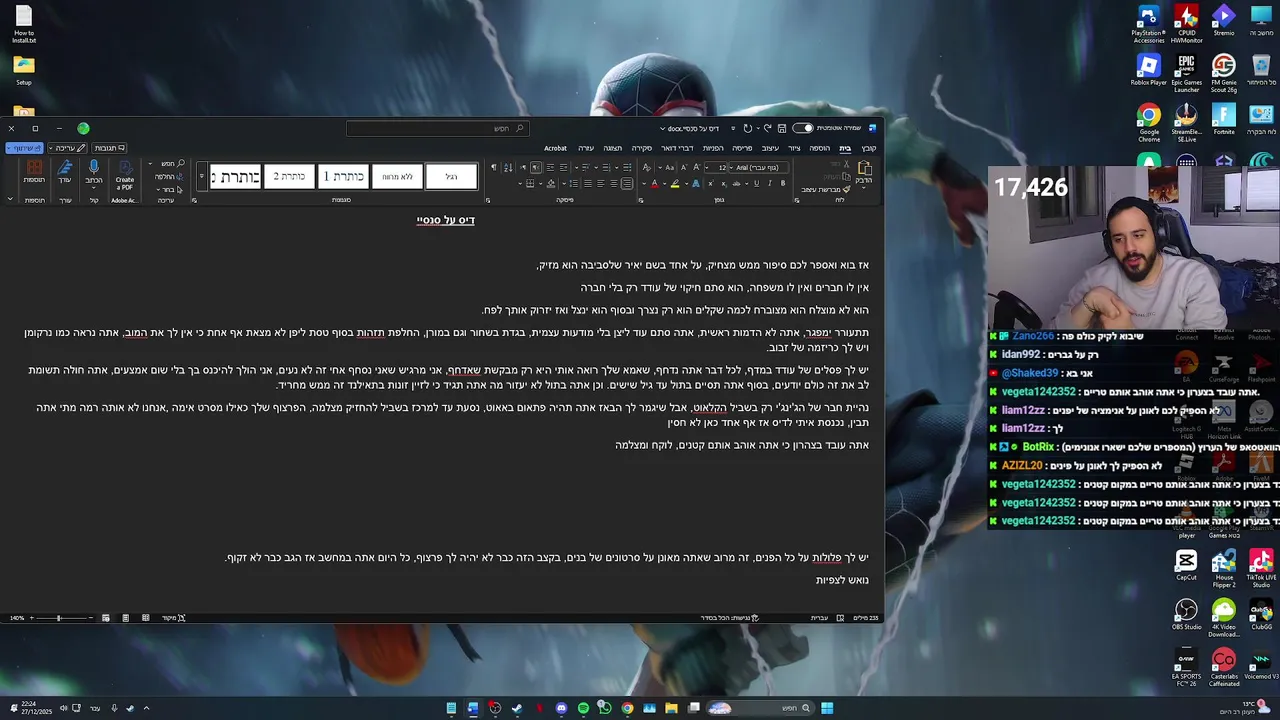Click the Word search box (חפש)

(440, 128)
